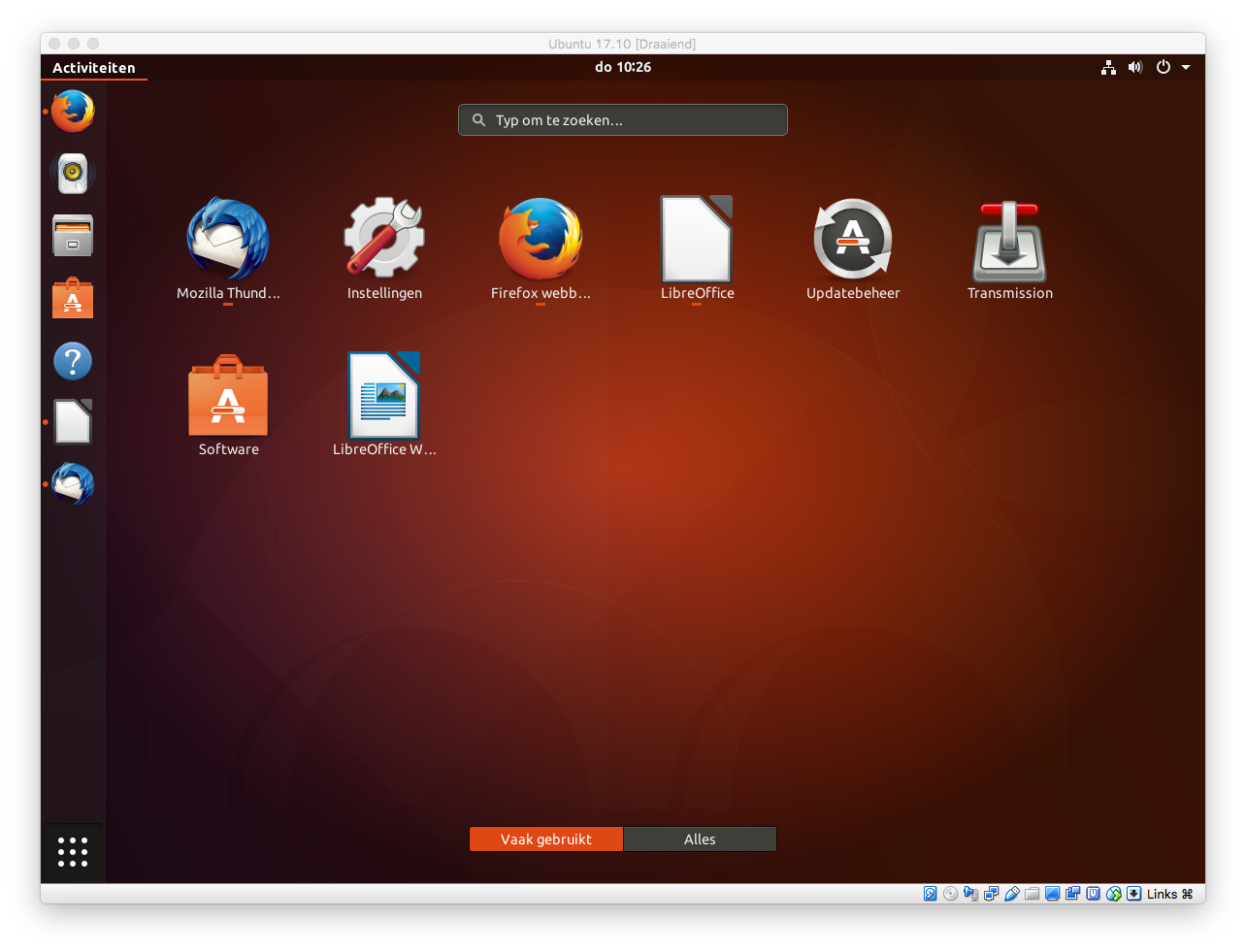1246x952 pixels.
Task: Click the Activiteiten button
Action: click(x=94, y=68)
